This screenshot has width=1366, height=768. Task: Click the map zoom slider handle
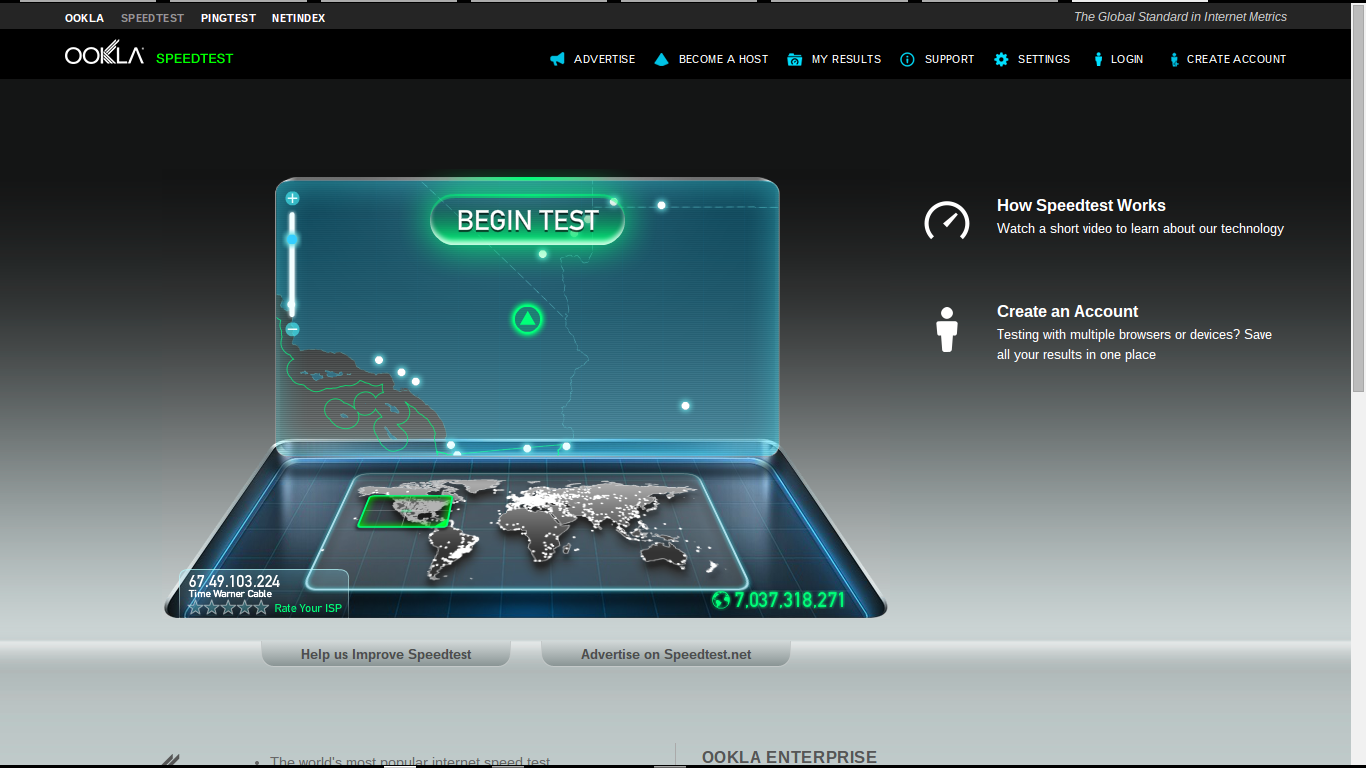(292, 239)
